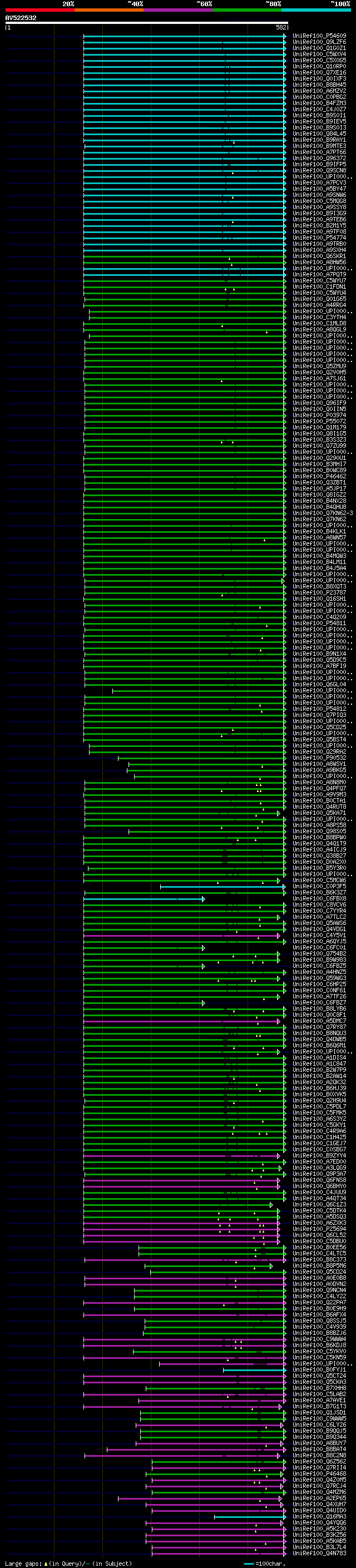Select the label UniRef100_A7PQT9
Image resolution: width=356 pixels, height=1568 pixels.
coord(319,275)
